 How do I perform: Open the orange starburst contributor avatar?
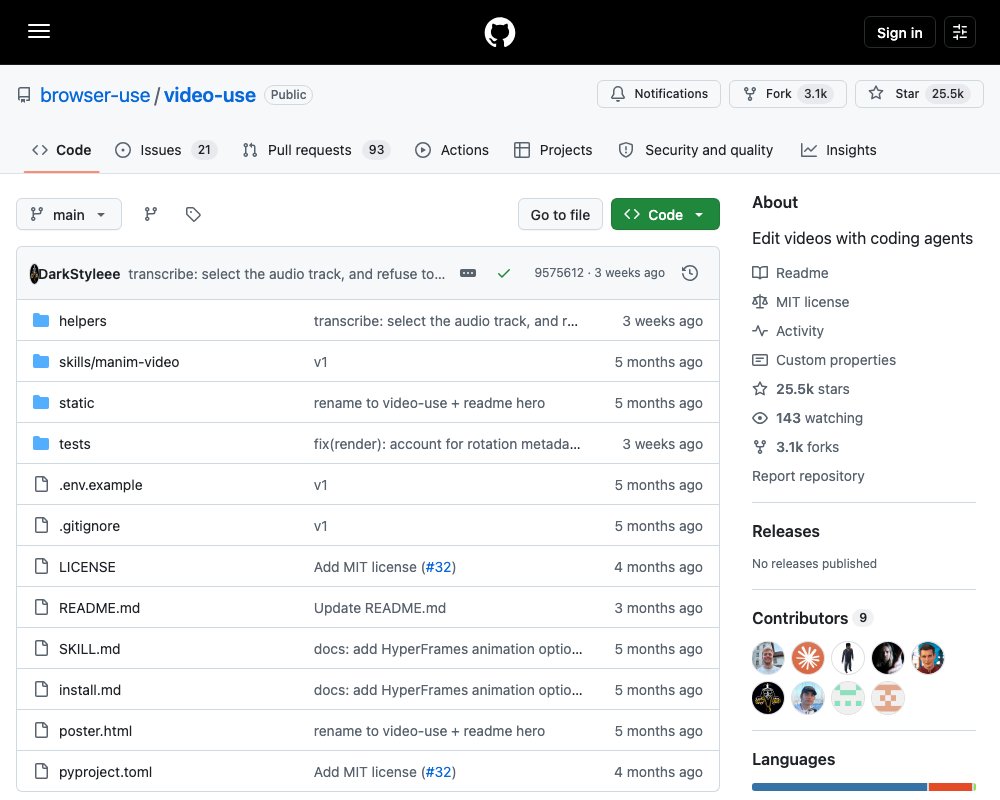click(808, 658)
